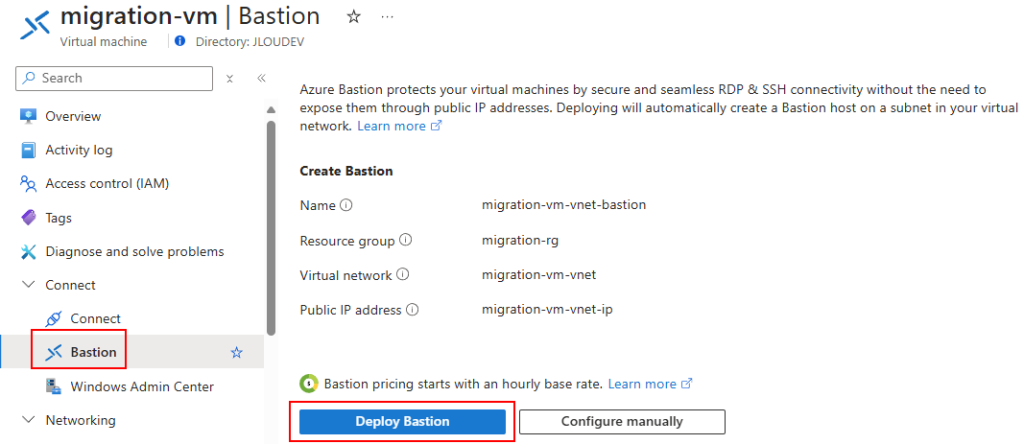Click the Overview monitor icon
Viewport: 1024px width, 444px height.
tap(28, 116)
